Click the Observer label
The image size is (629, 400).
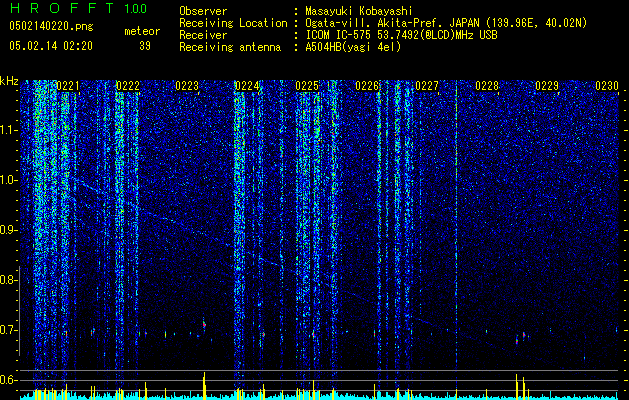[x=203, y=12]
